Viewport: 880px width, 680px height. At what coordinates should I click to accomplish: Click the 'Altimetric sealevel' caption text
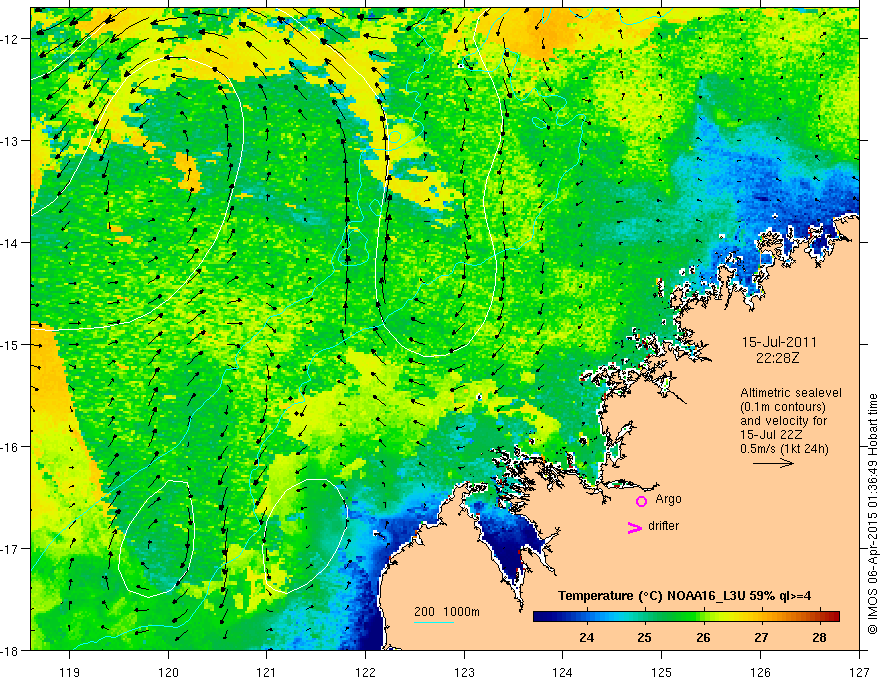point(791,393)
